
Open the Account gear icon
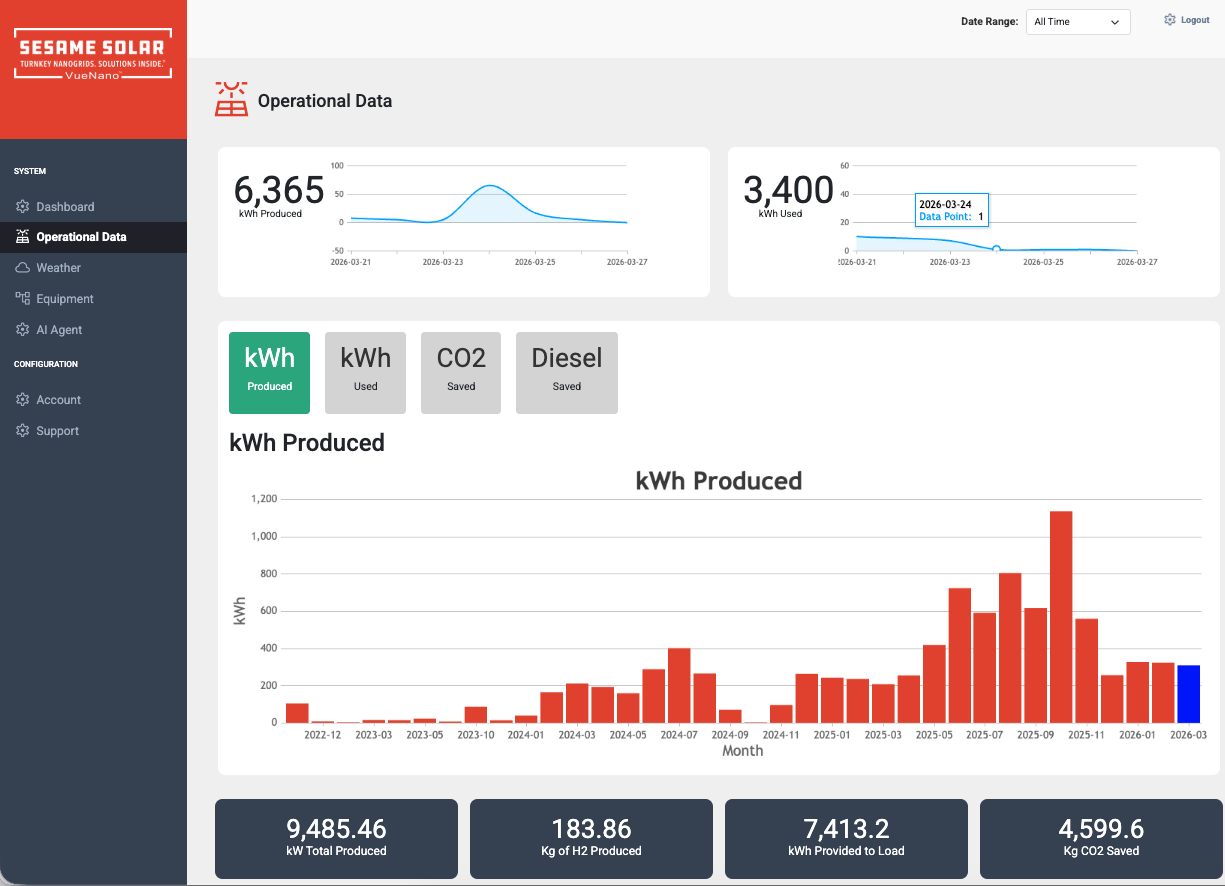click(x=22, y=399)
